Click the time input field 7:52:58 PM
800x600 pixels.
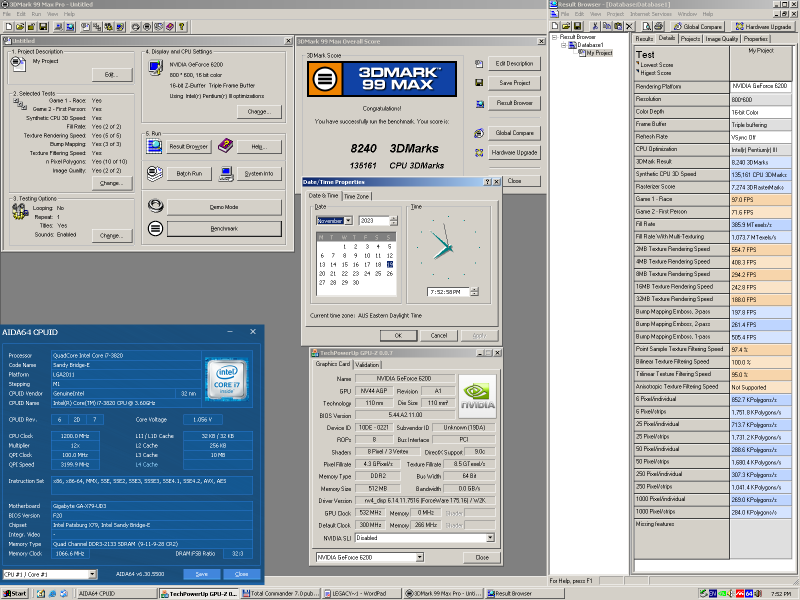[448, 292]
